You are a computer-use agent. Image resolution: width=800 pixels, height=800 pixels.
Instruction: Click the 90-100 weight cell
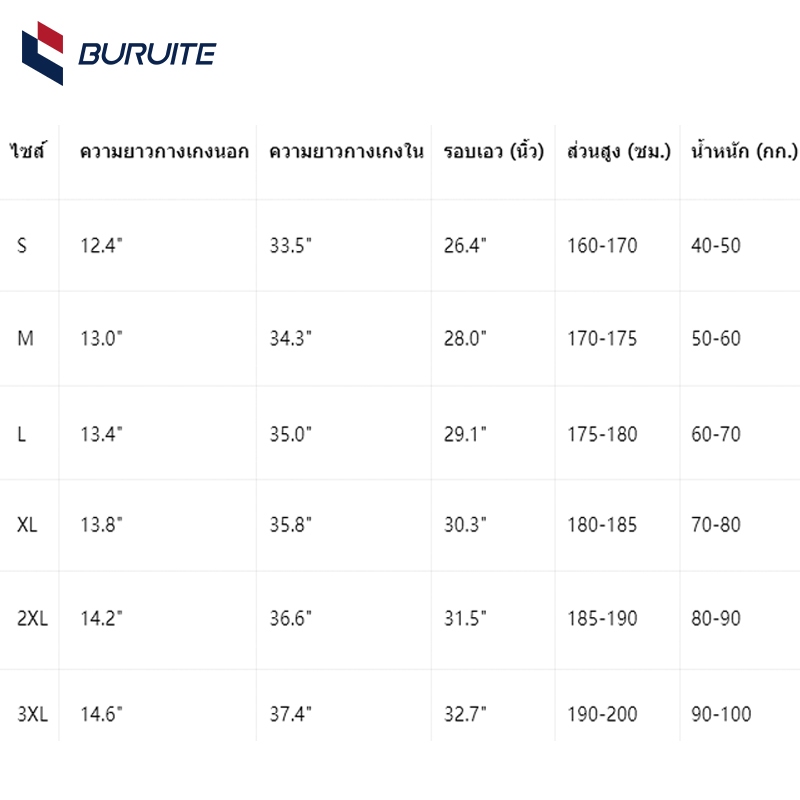point(721,714)
